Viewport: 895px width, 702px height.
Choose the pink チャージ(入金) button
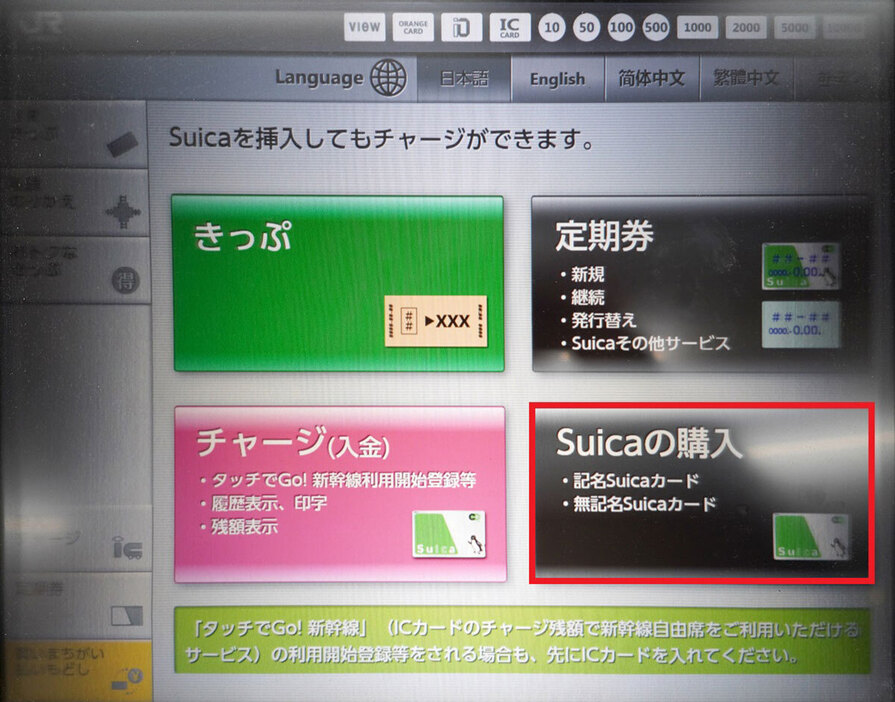pyautogui.click(x=340, y=494)
